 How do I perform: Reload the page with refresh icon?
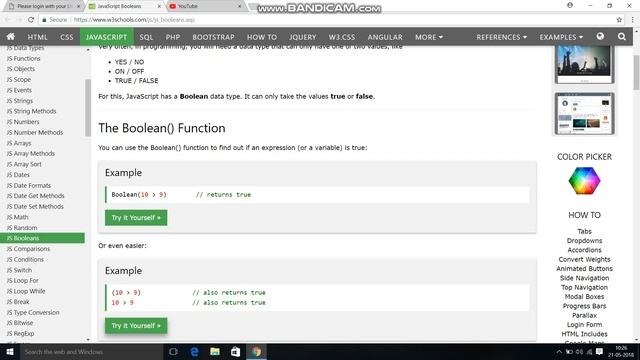click(x=31, y=20)
